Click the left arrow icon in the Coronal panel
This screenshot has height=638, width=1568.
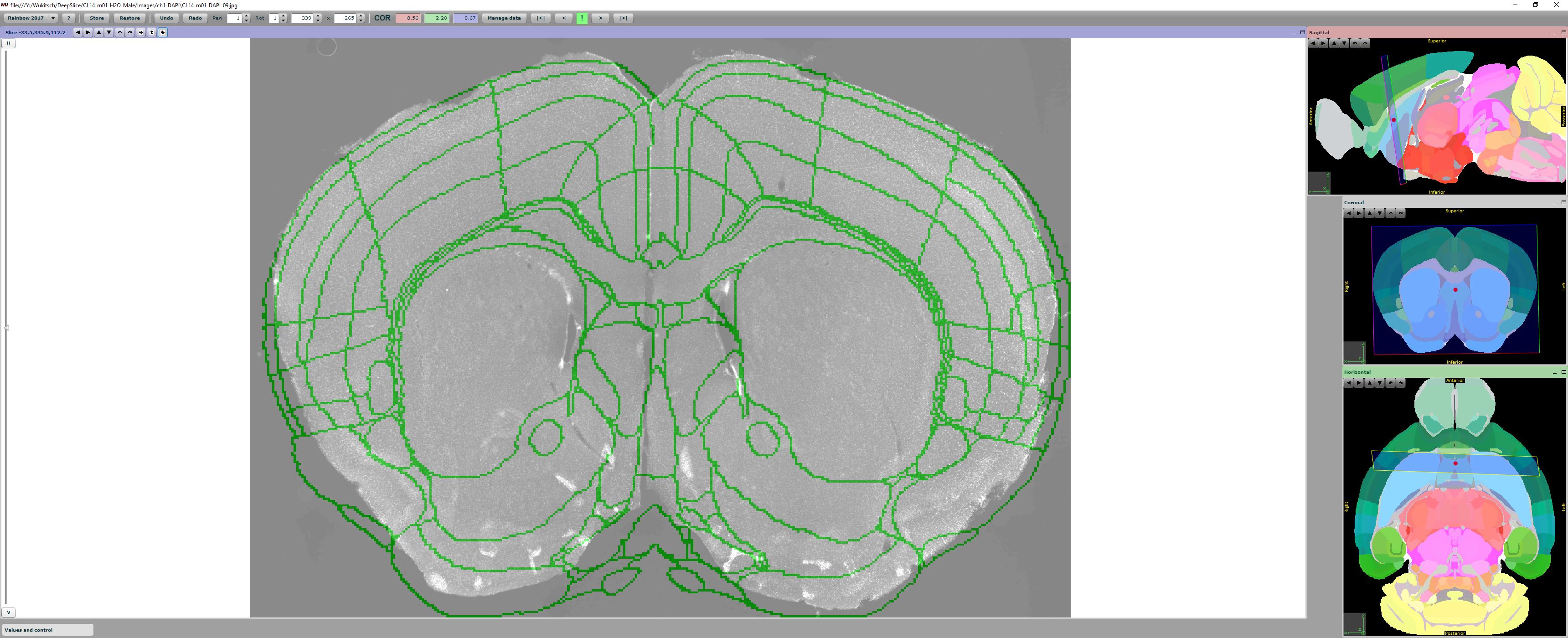click(x=1350, y=213)
